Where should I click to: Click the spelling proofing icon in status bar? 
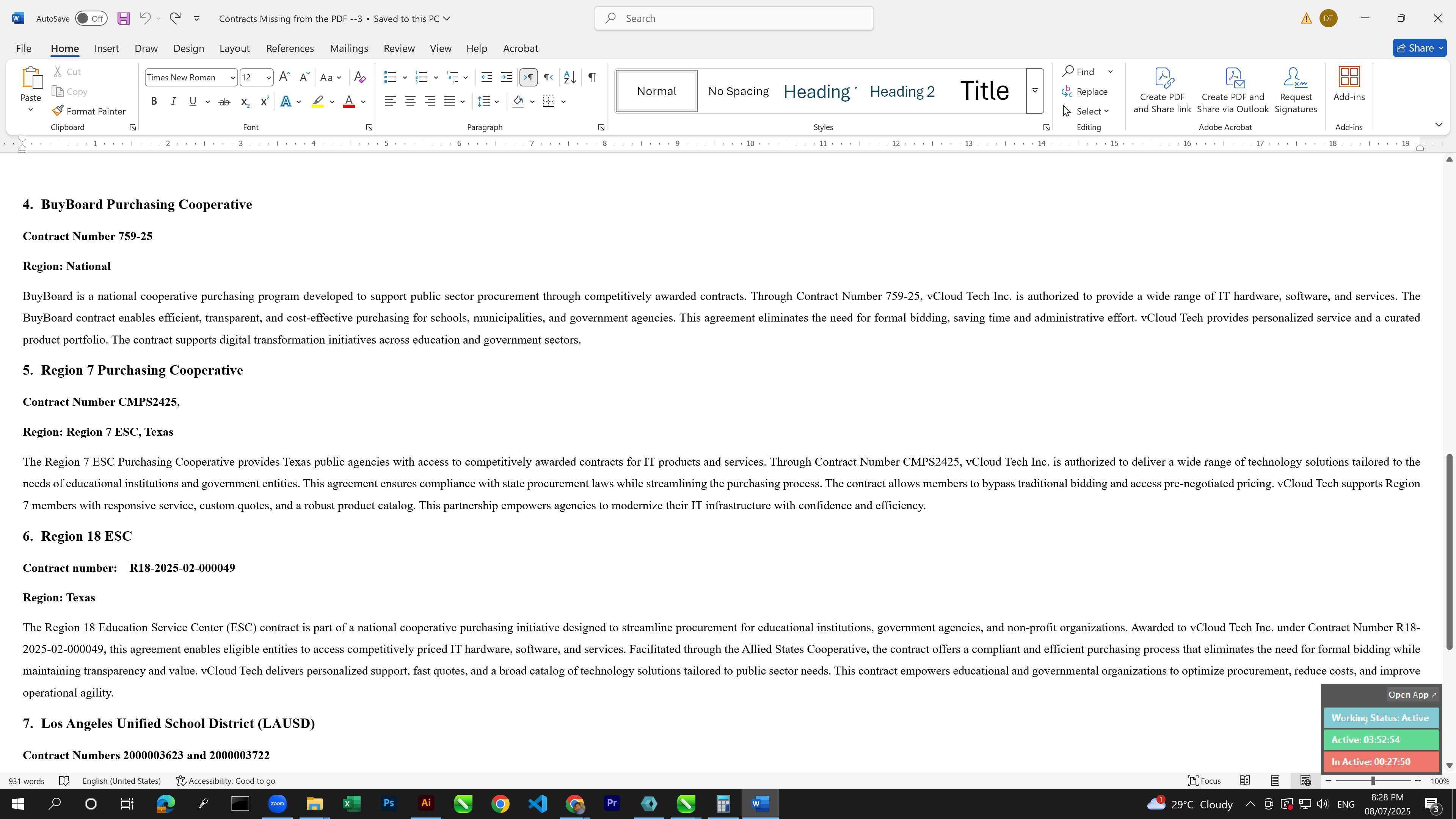tap(64, 781)
